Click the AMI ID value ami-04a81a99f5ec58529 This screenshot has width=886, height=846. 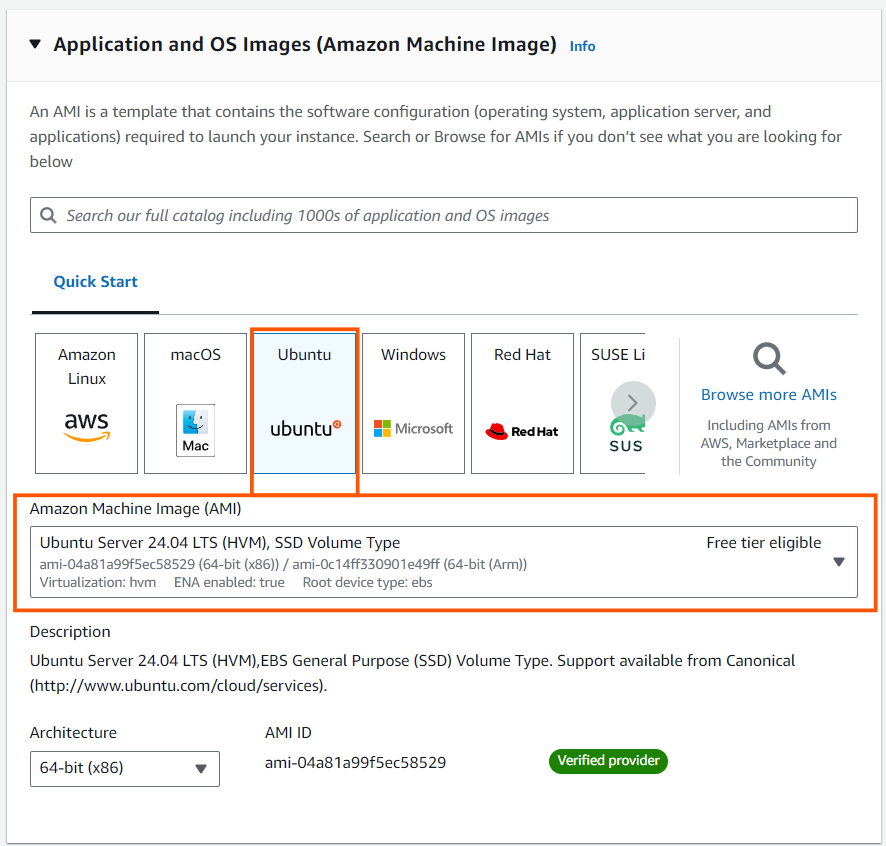[x=355, y=763]
